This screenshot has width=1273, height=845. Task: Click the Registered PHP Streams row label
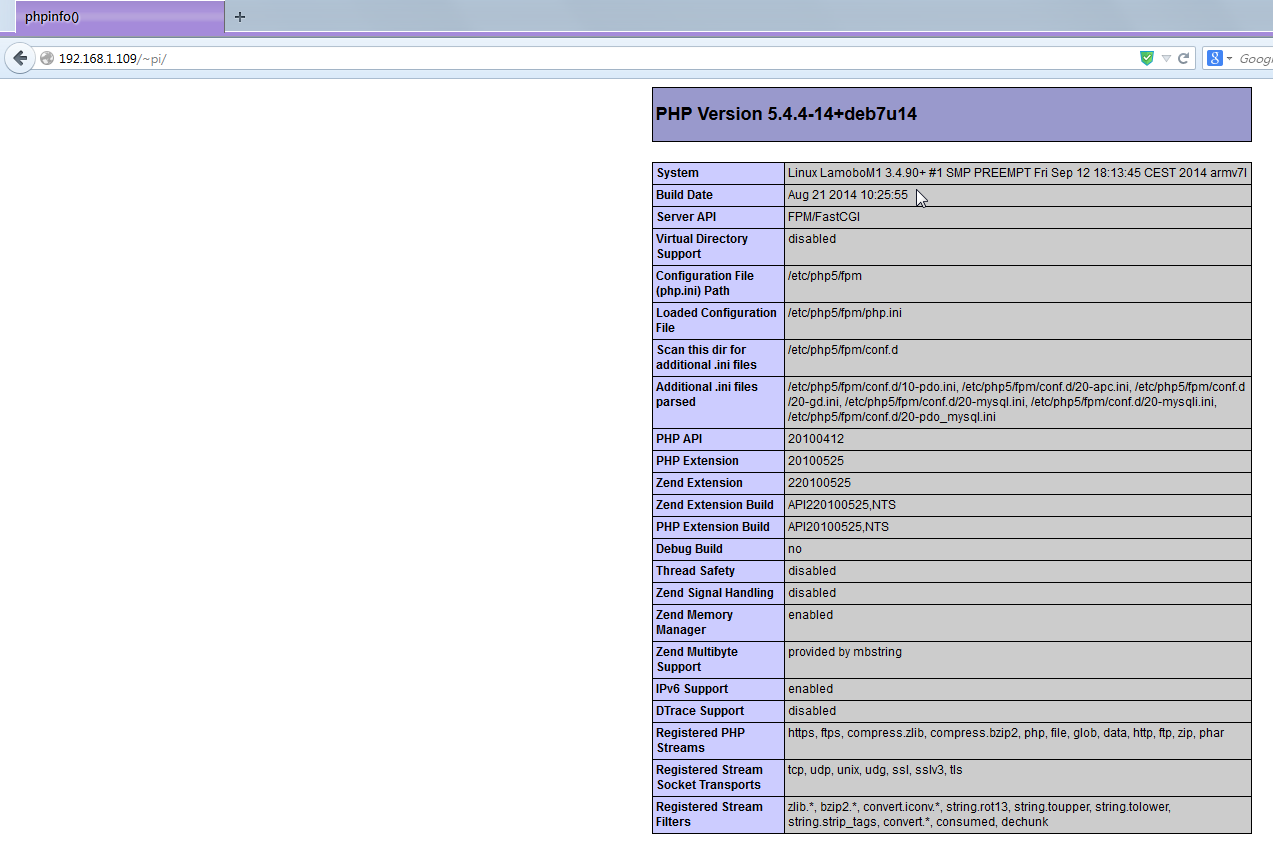click(x=700, y=740)
